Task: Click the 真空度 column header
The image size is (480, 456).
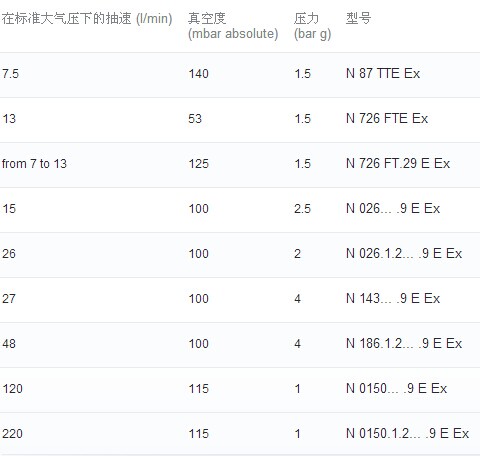Action: [233, 26]
